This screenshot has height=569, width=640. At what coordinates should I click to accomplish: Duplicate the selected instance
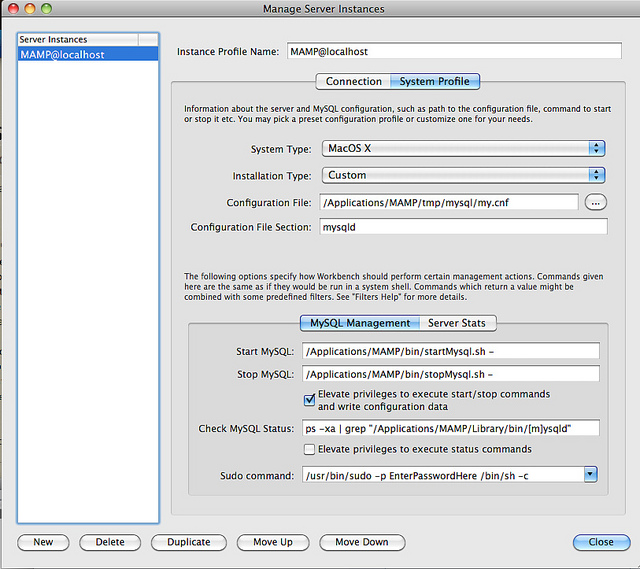tap(189, 542)
